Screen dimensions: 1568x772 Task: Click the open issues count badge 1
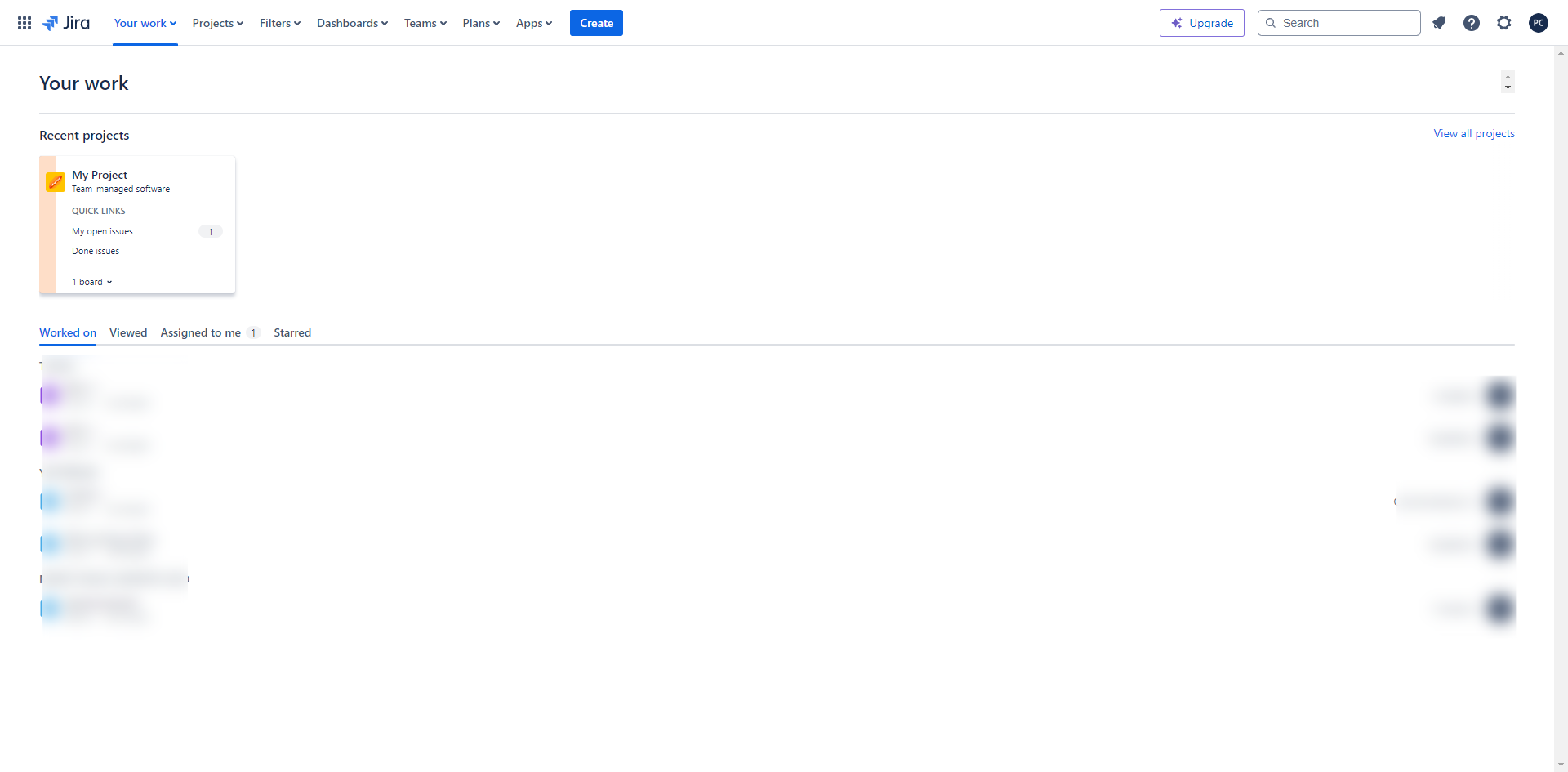click(x=211, y=232)
